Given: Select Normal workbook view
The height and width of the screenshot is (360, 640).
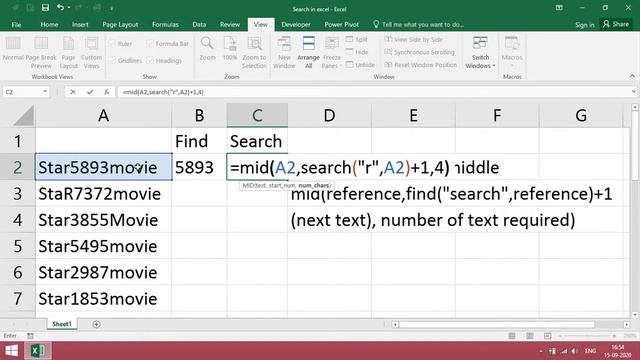Looking at the screenshot, I should pos(13,49).
